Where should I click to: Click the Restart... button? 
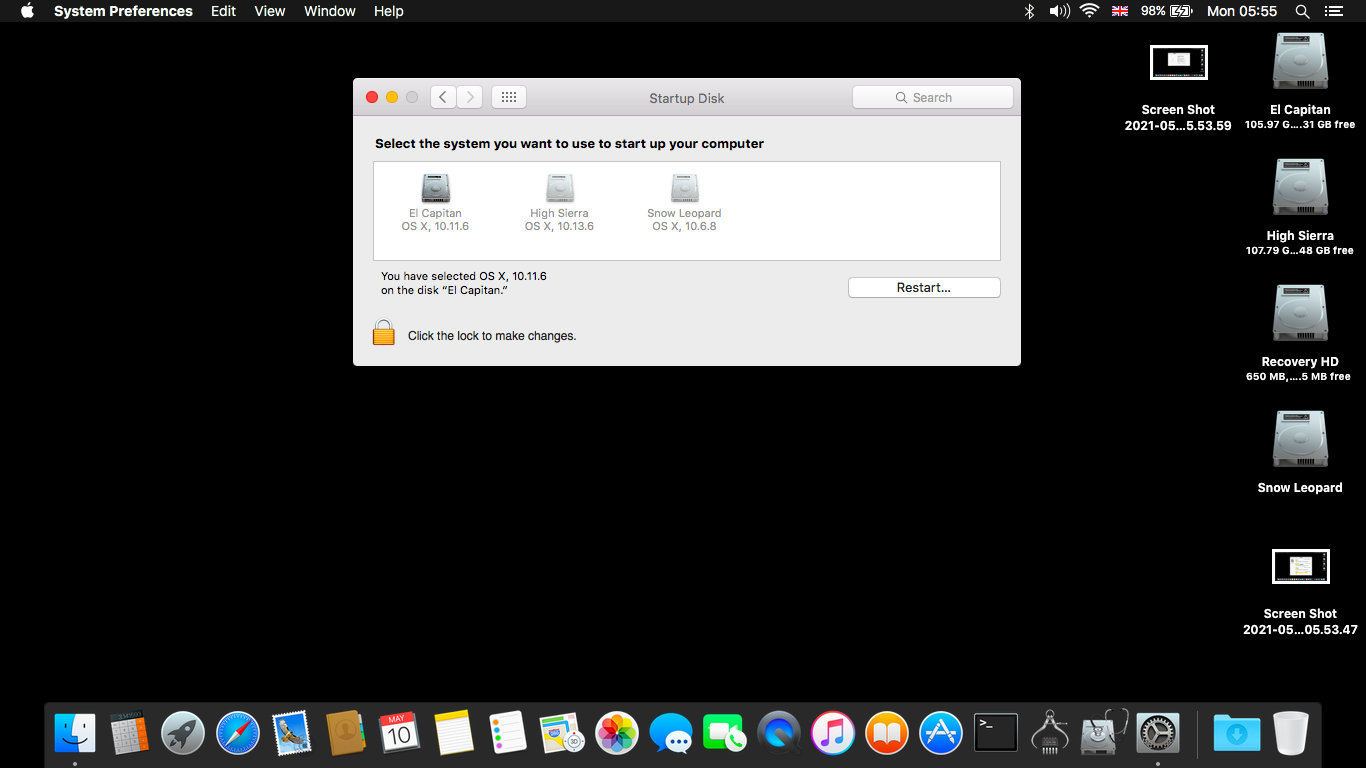[x=924, y=287]
